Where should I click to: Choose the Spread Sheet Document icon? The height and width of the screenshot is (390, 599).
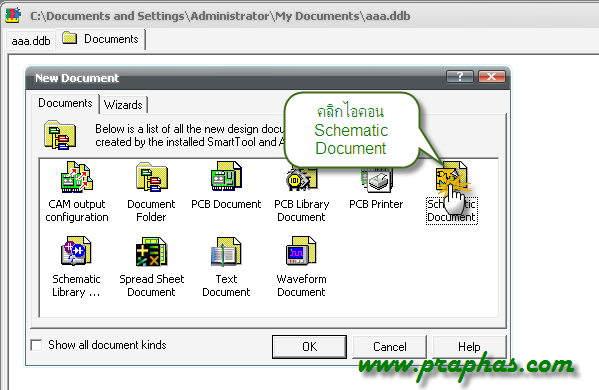pyautogui.click(x=151, y=251)
